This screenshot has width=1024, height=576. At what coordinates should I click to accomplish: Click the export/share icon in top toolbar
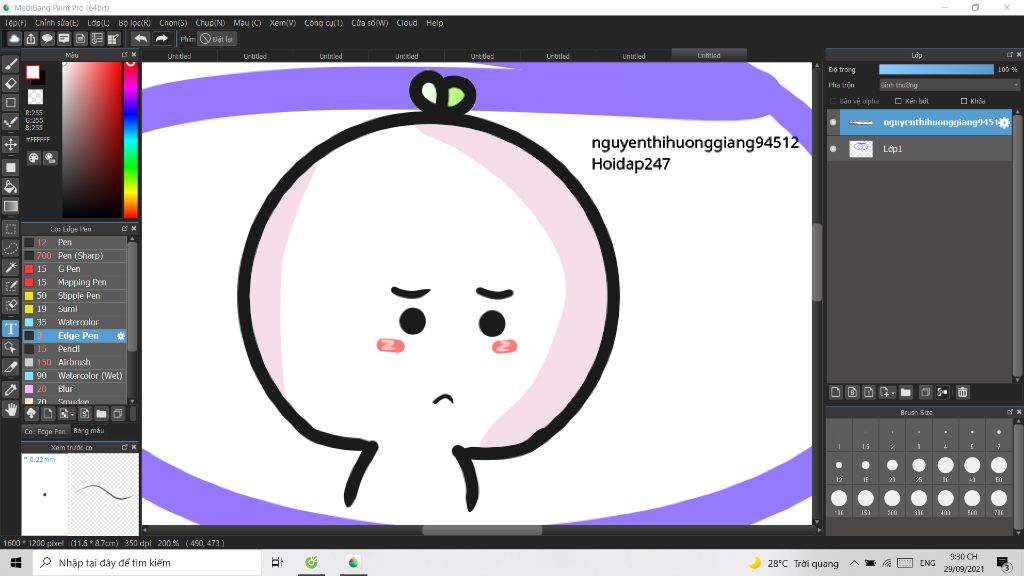tap(31, 39)
